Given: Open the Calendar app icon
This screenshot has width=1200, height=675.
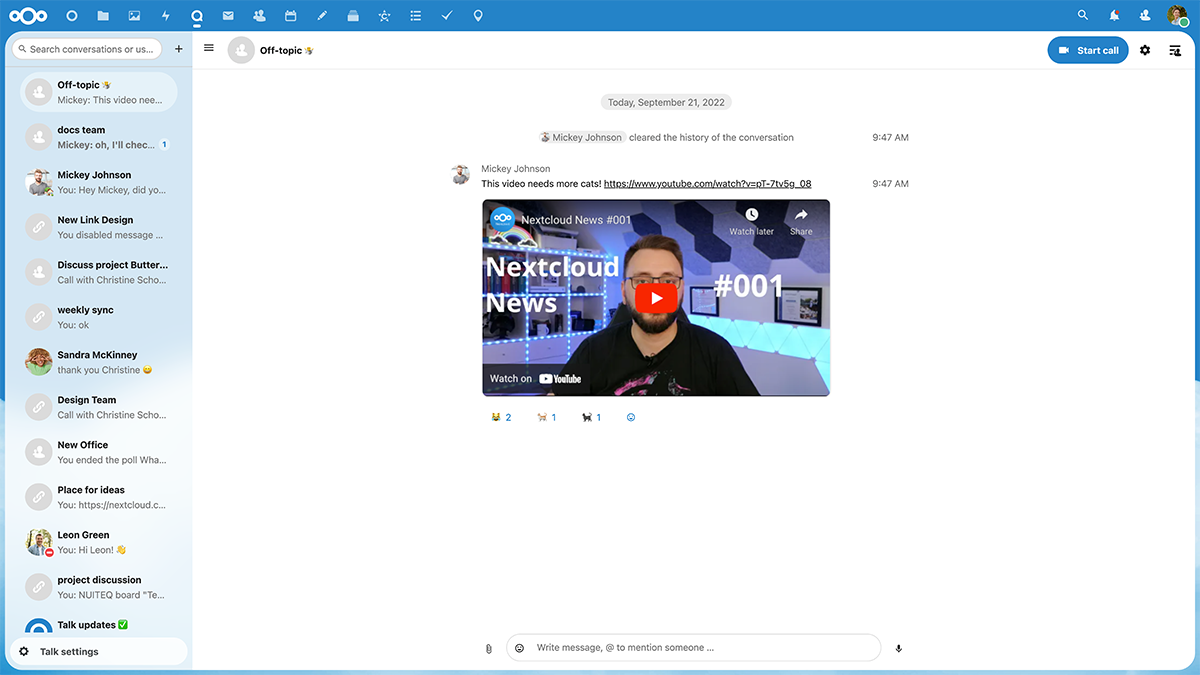Looking at the screenshot, I should point(290,16).
